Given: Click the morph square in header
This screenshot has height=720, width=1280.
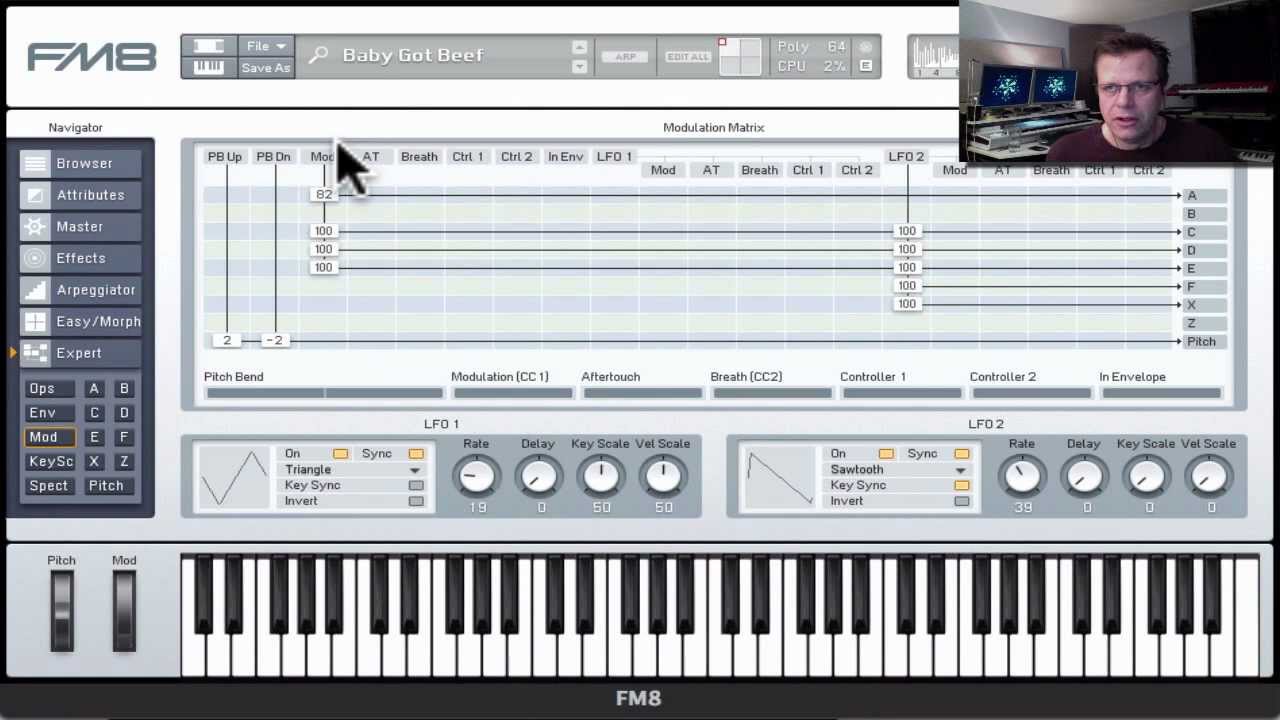Looking at the screenshot, I should (740, 56).
